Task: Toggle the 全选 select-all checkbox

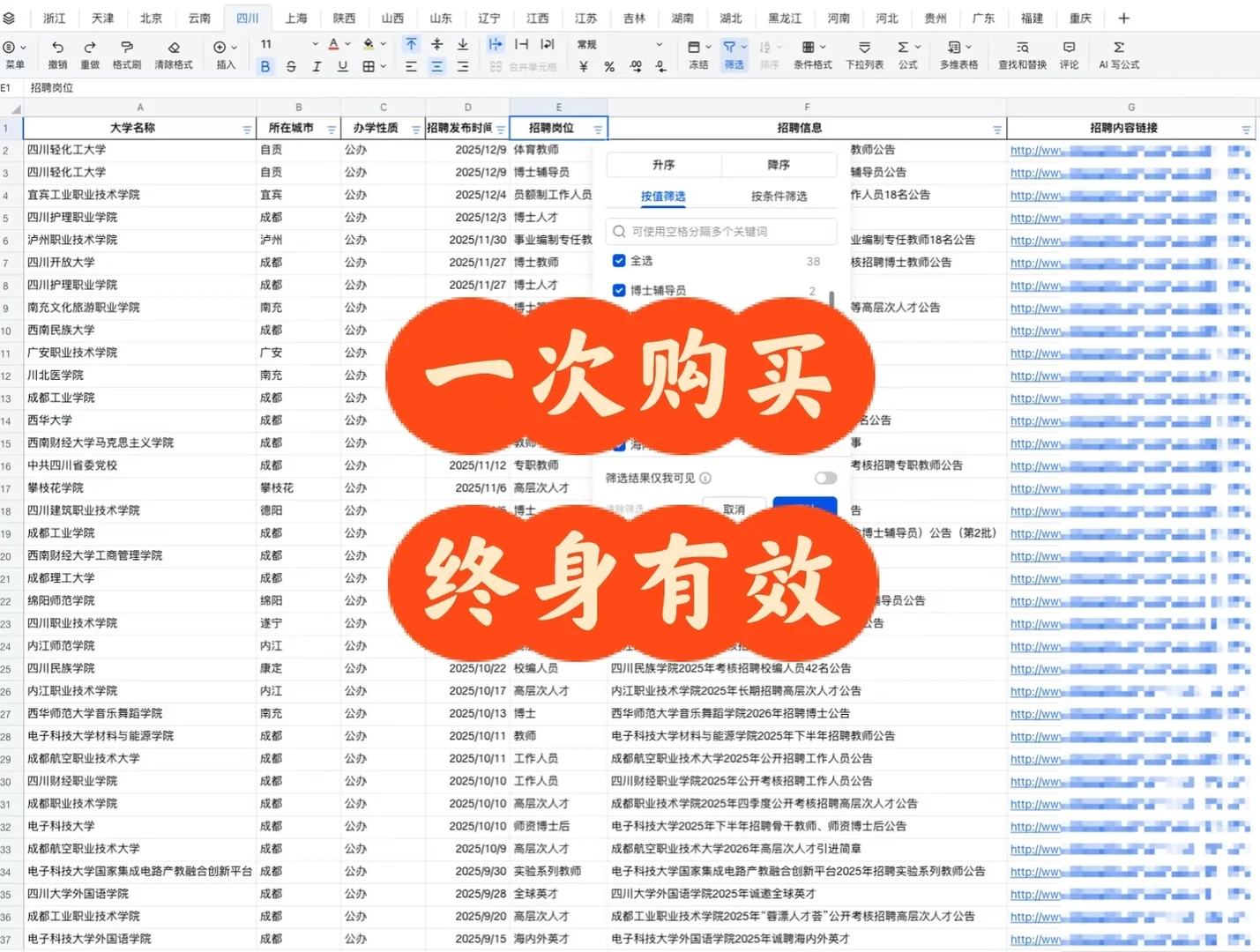Action: click(619, 260)
